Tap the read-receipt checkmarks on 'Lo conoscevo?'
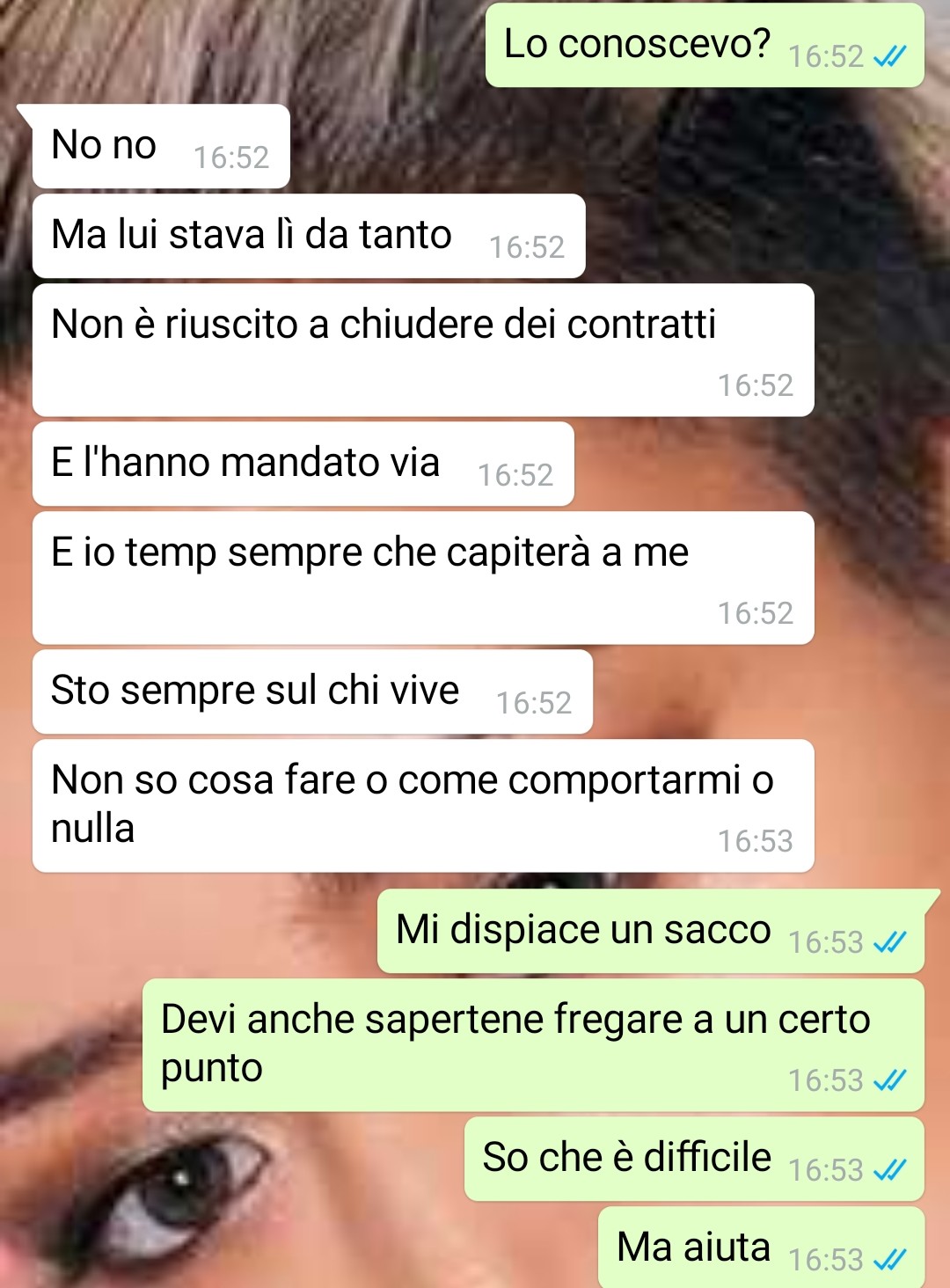The width and height of the screenshot is (950, 1288). (889, 57)
